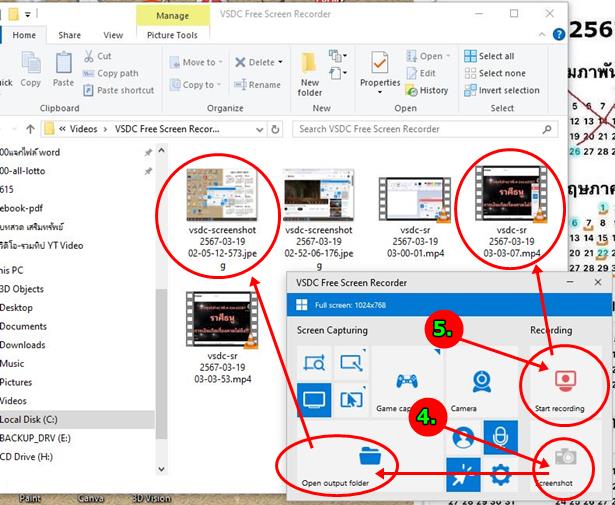This screenshot has height=505, width=615.
Task: Open ebook-pdf folder in sidebar
Action: click(x=22, y=208)
